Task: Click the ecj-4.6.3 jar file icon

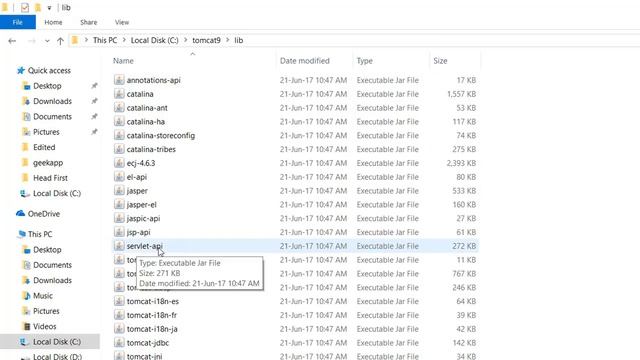Action: click(119, 163)
